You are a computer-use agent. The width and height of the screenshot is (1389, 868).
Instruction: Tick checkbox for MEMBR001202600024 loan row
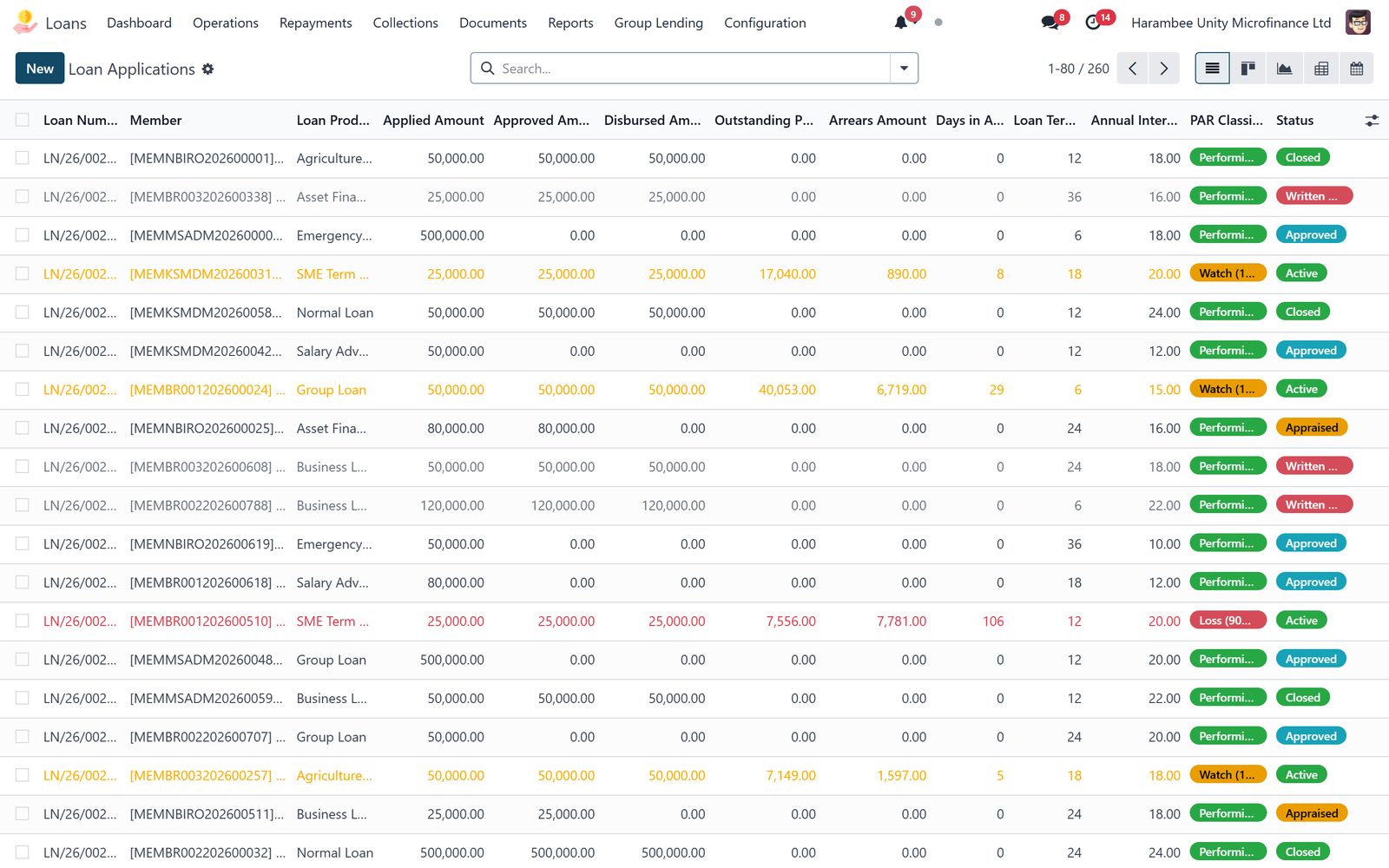click(x=23, y=390)
